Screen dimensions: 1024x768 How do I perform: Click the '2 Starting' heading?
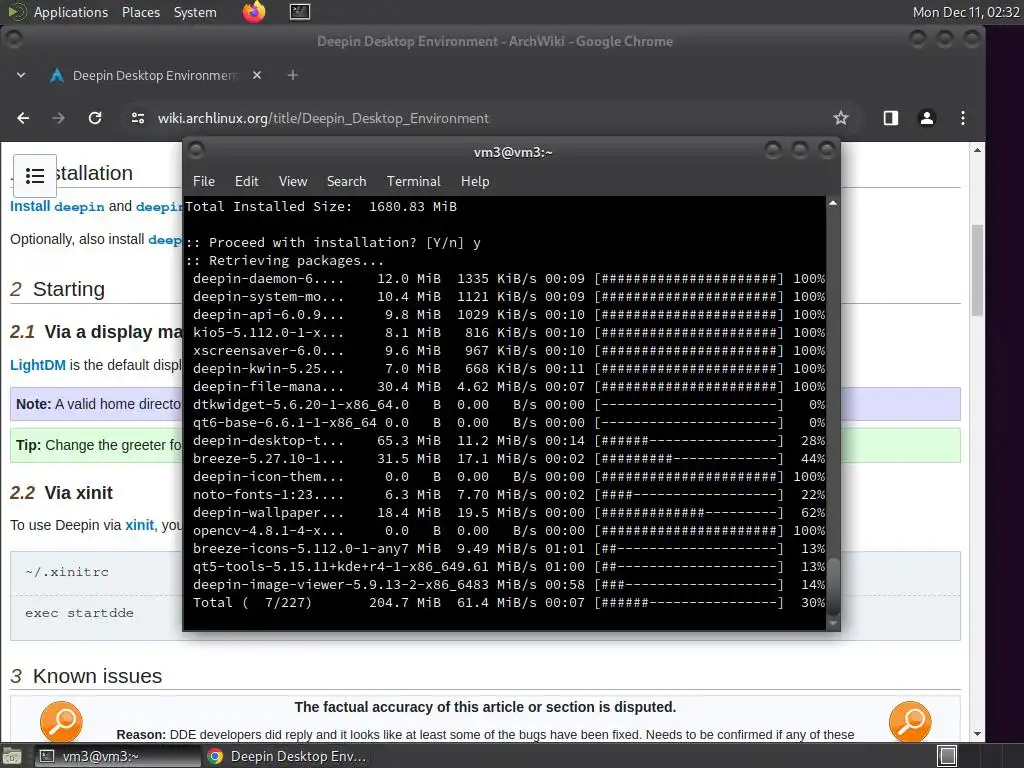[x=57, y=289]
